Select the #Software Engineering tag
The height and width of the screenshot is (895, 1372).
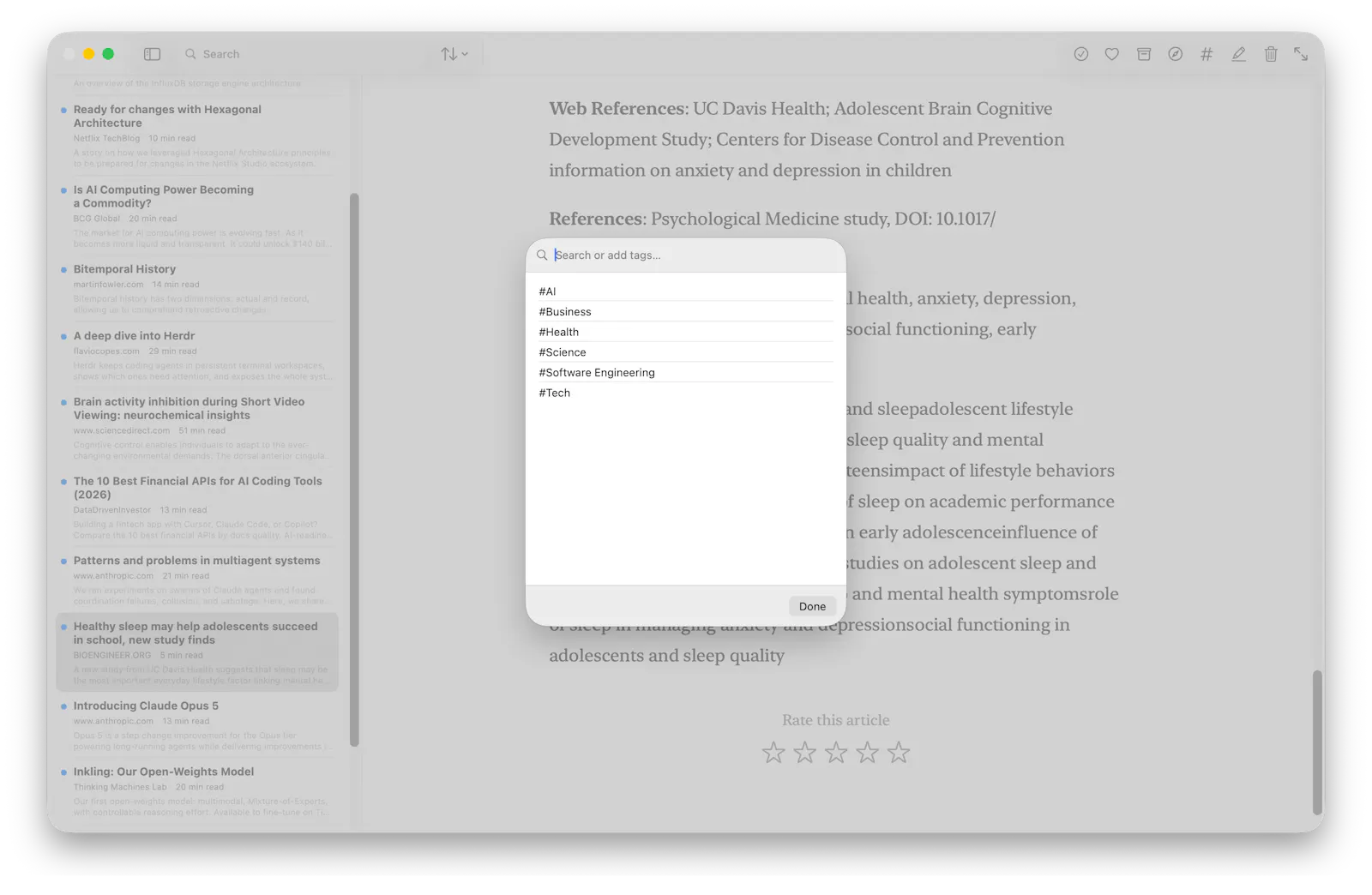point(685,372)
